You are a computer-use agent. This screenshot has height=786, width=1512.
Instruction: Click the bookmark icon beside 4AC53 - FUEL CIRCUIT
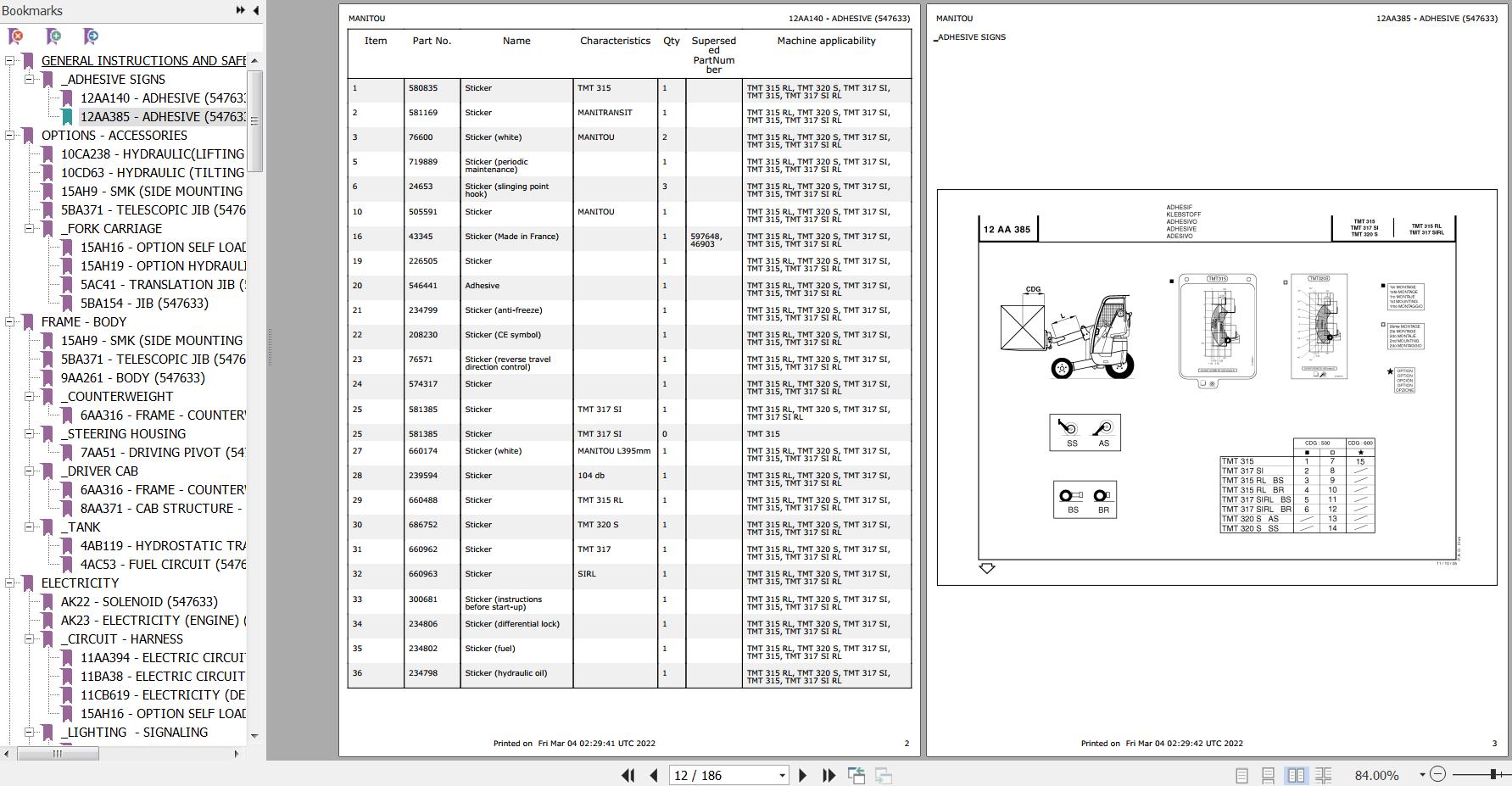coord(67,565)
